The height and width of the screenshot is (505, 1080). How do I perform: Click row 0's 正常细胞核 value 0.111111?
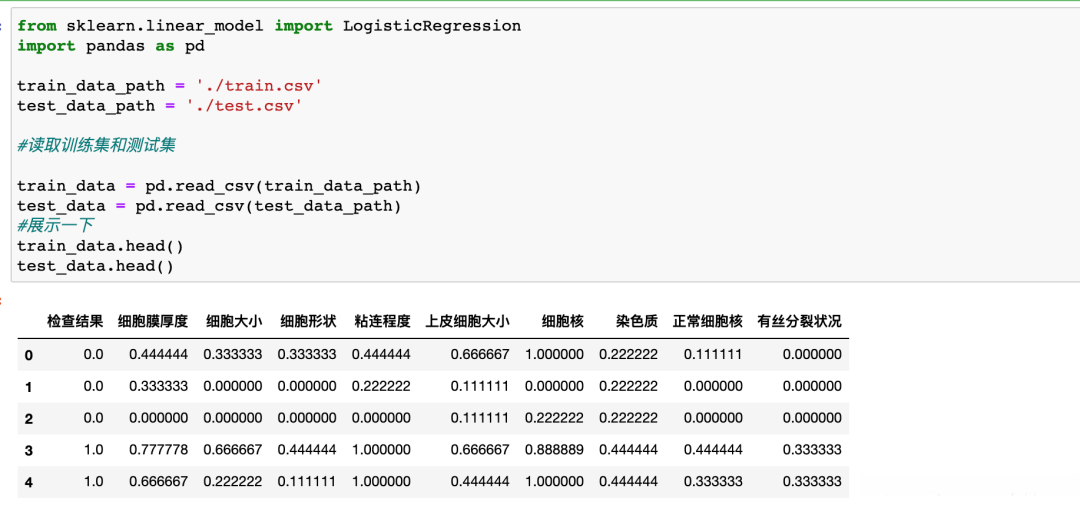tap(713, 354)
